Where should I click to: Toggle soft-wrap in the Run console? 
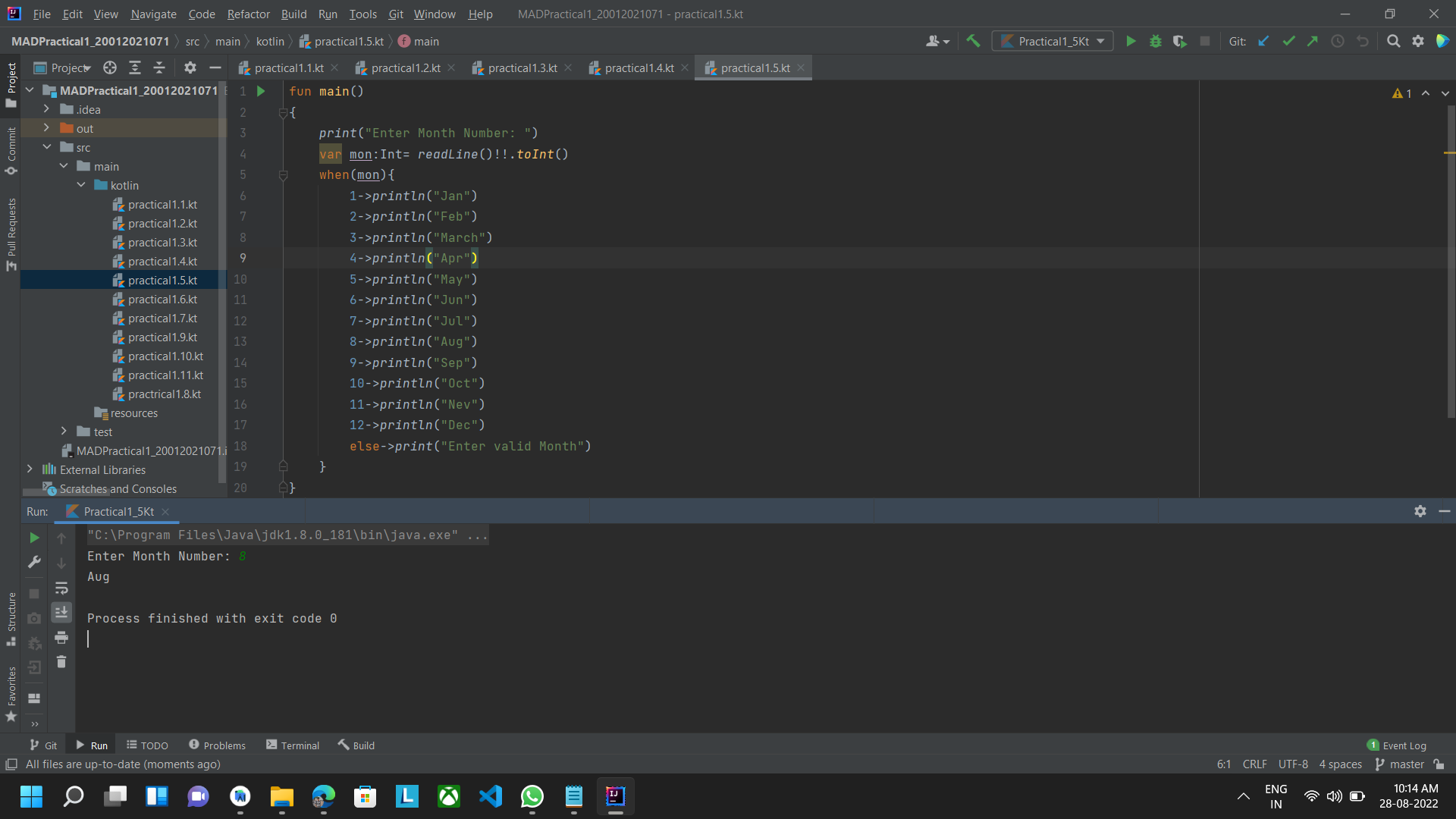pyautogui.click(x=61, y=588)
